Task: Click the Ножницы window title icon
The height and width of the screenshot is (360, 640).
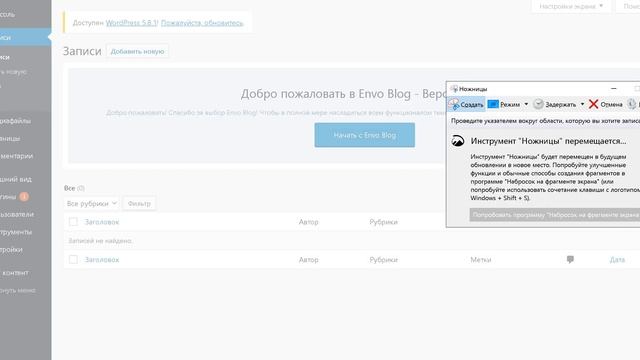Action: point(454,89)
